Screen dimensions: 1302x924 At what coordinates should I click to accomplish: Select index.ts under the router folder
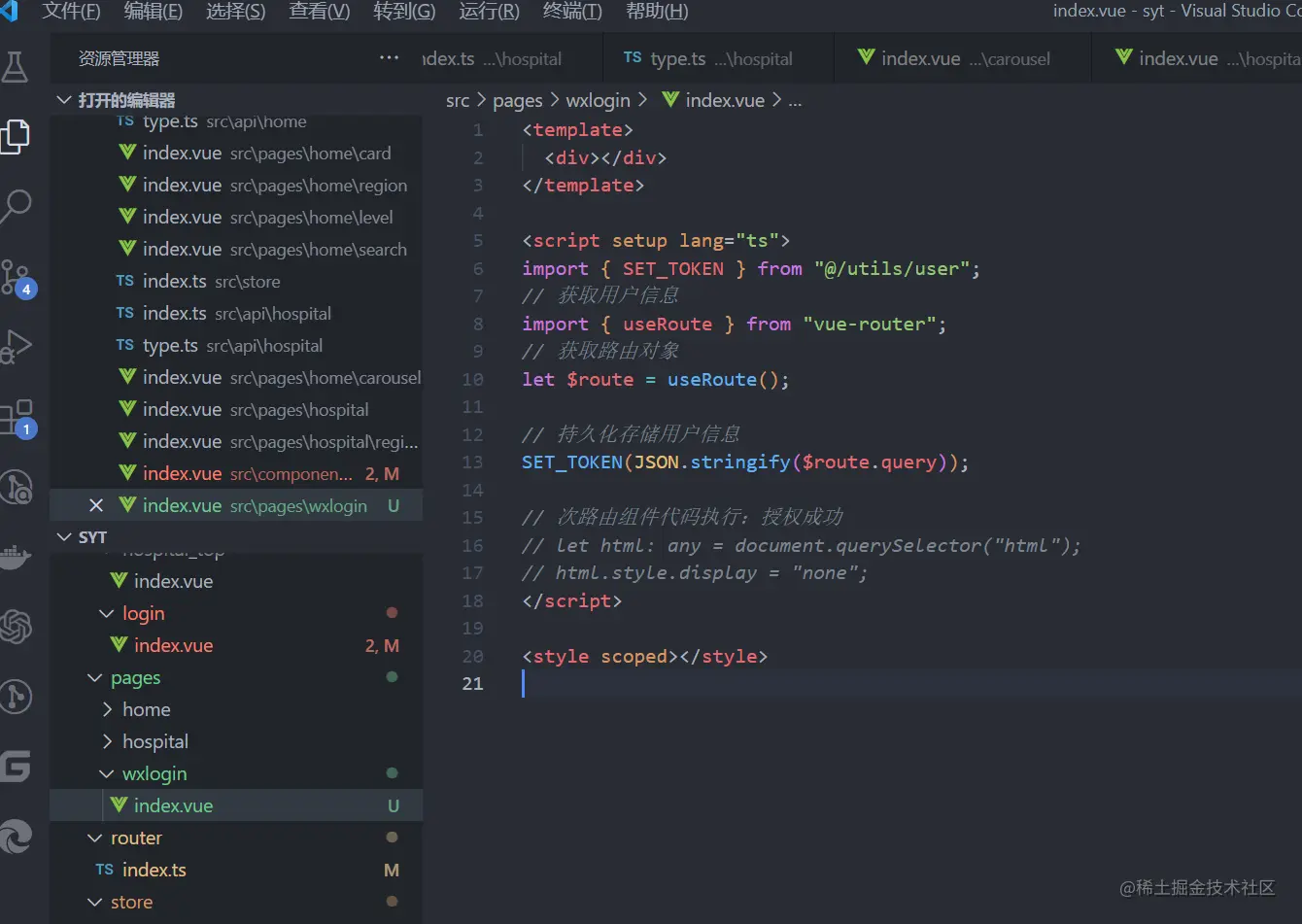(x=236, y=870)
